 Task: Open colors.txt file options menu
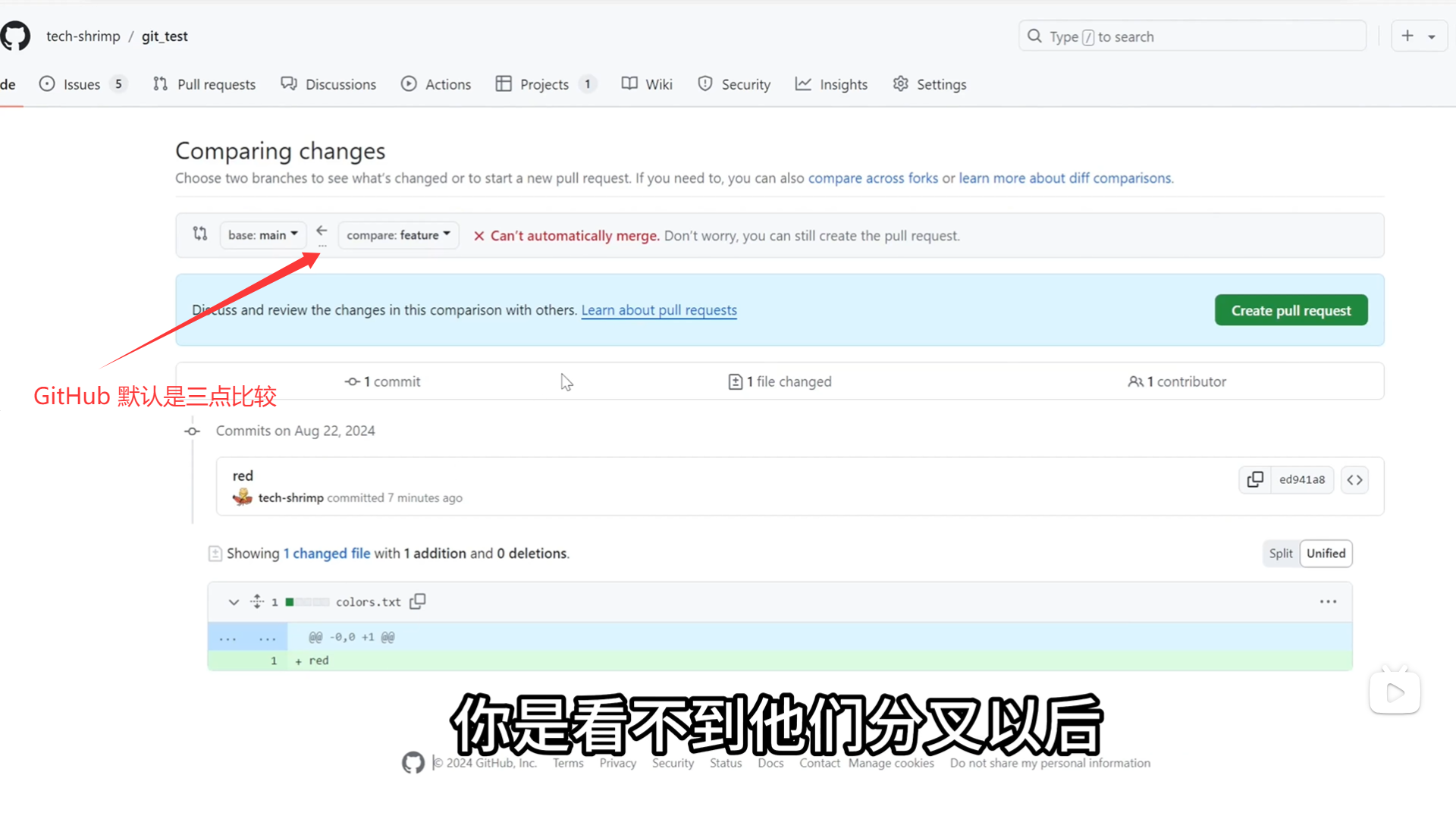tap(1328, 601)
